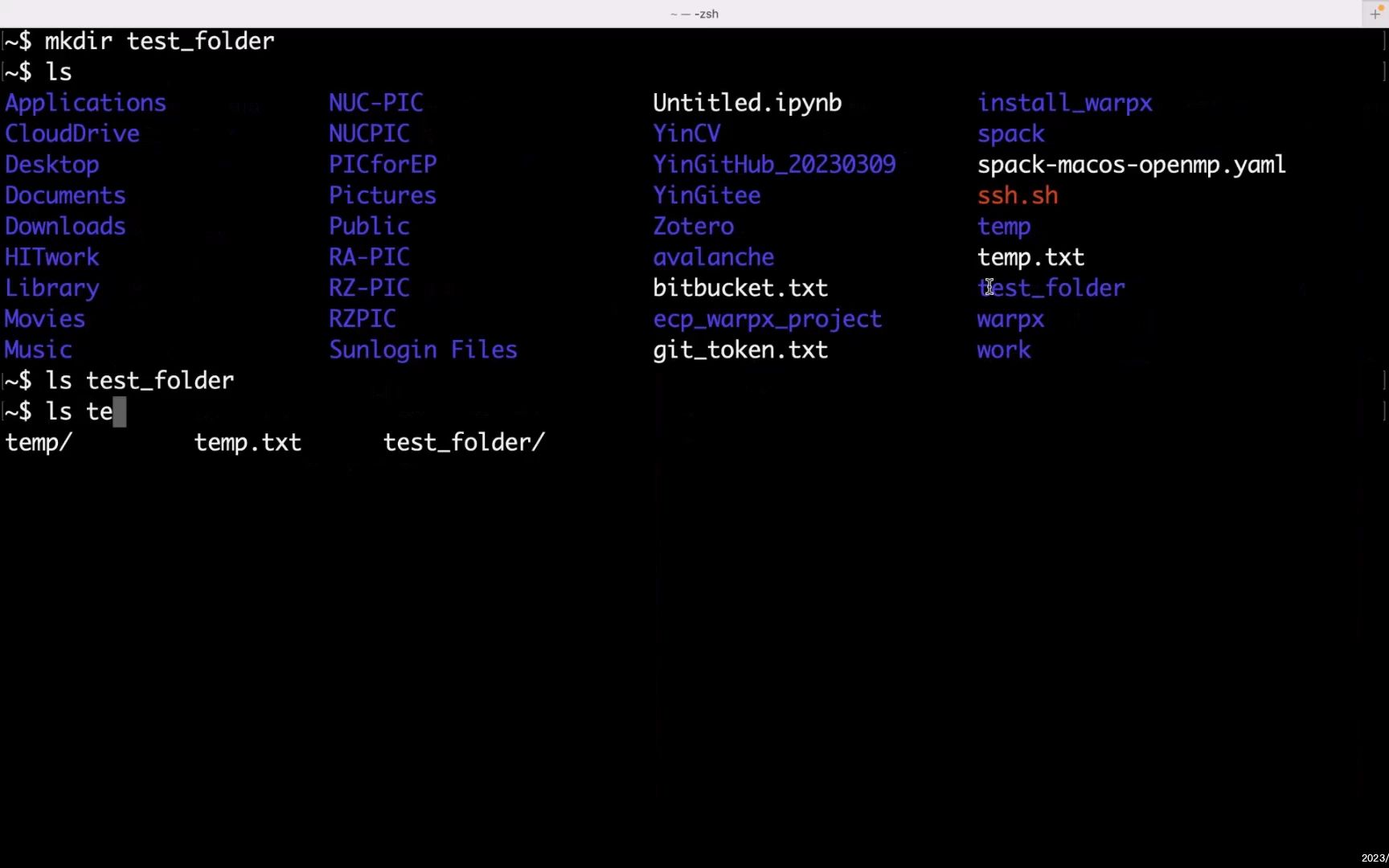Click the new tab plus icon

1375,14
